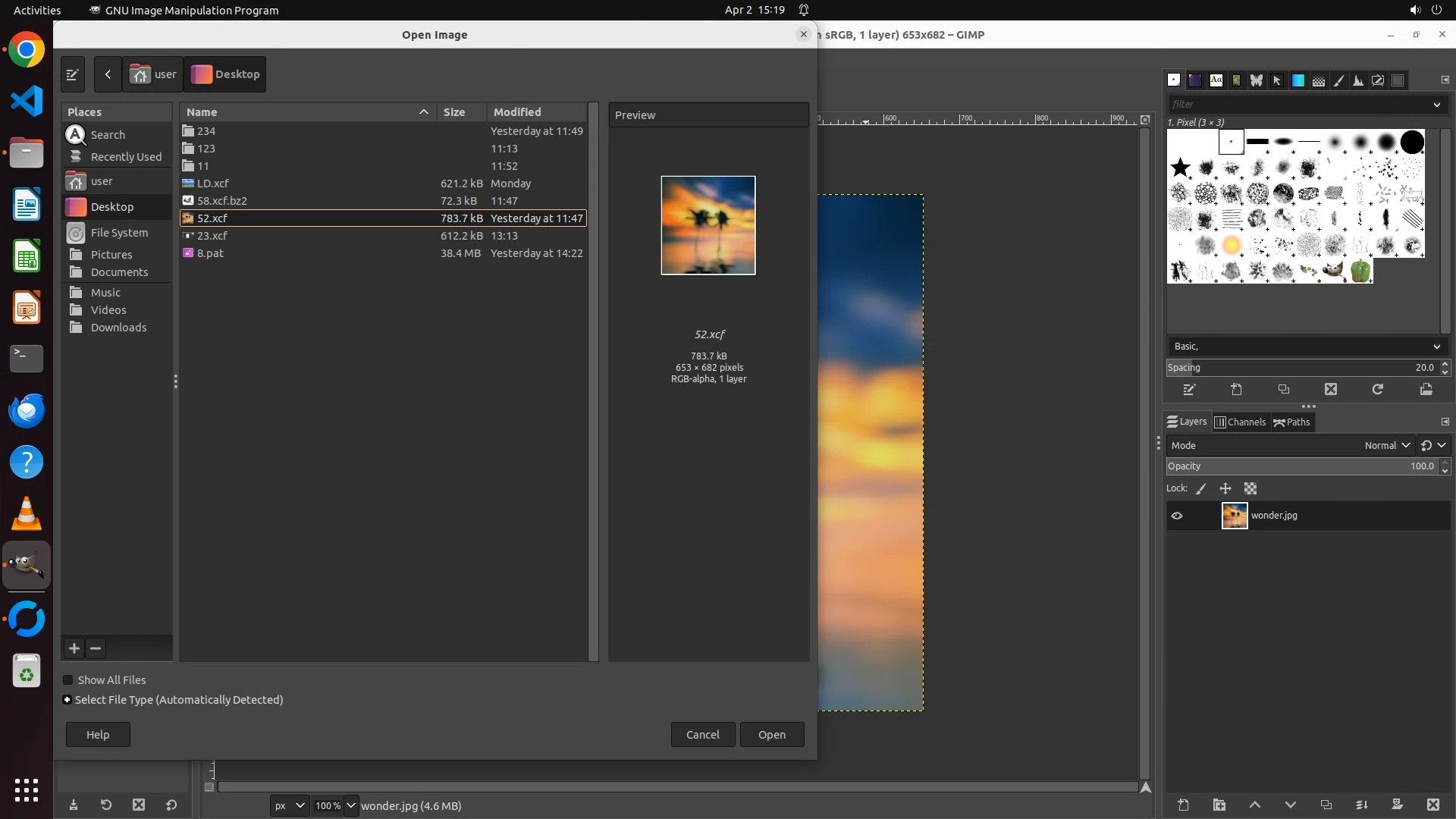Open the px unit dropdown
The height and width of the screenshot is (819, 1456).
pyautogui.click(x=289, y=806)
